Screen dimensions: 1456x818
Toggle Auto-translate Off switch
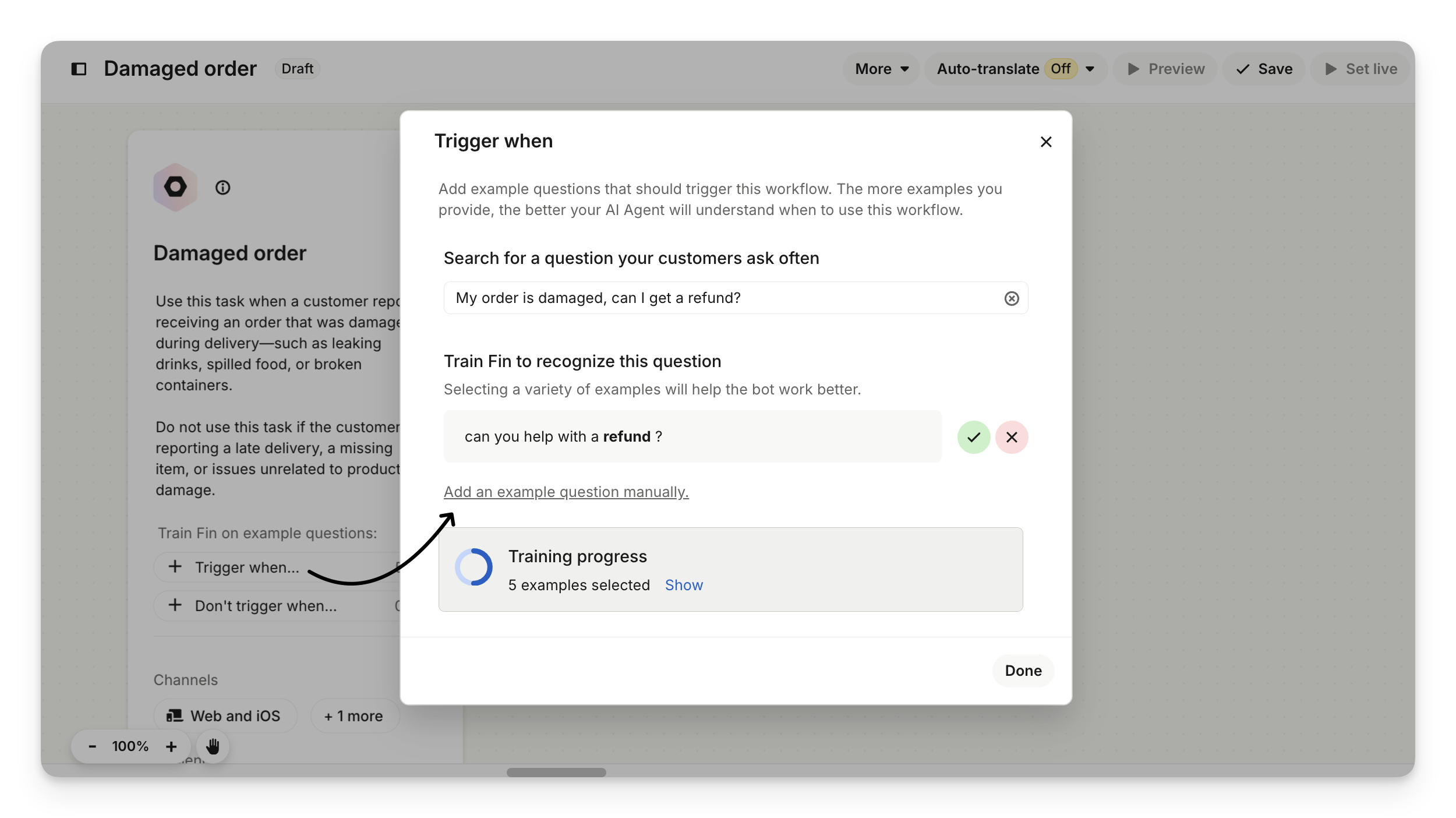[x=1061, y=69]
